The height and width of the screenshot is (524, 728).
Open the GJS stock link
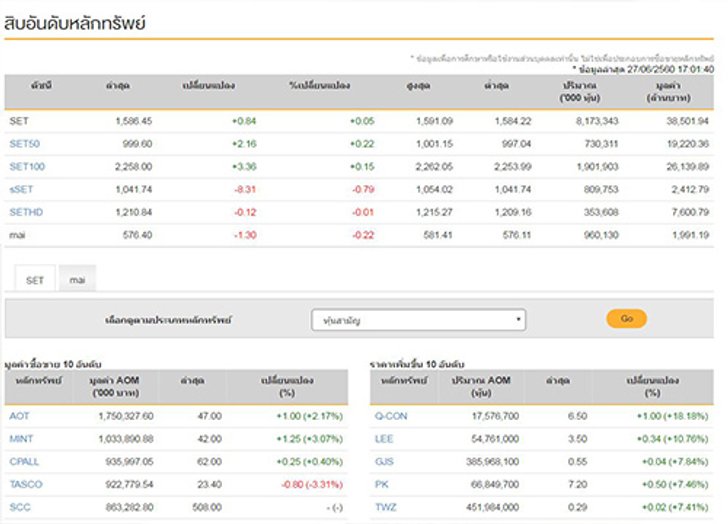point(384,462)
